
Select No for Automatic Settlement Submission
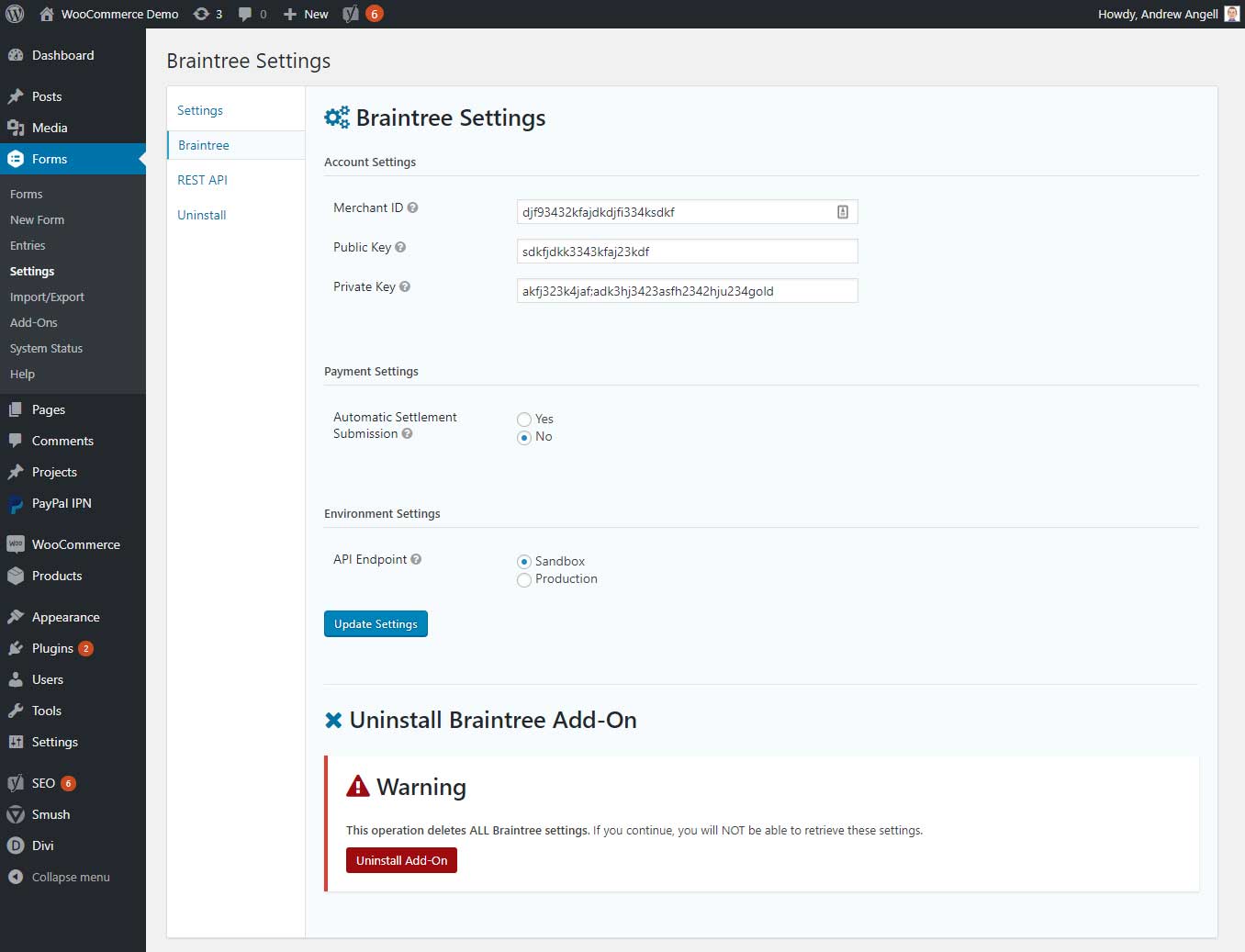(524, 437)
